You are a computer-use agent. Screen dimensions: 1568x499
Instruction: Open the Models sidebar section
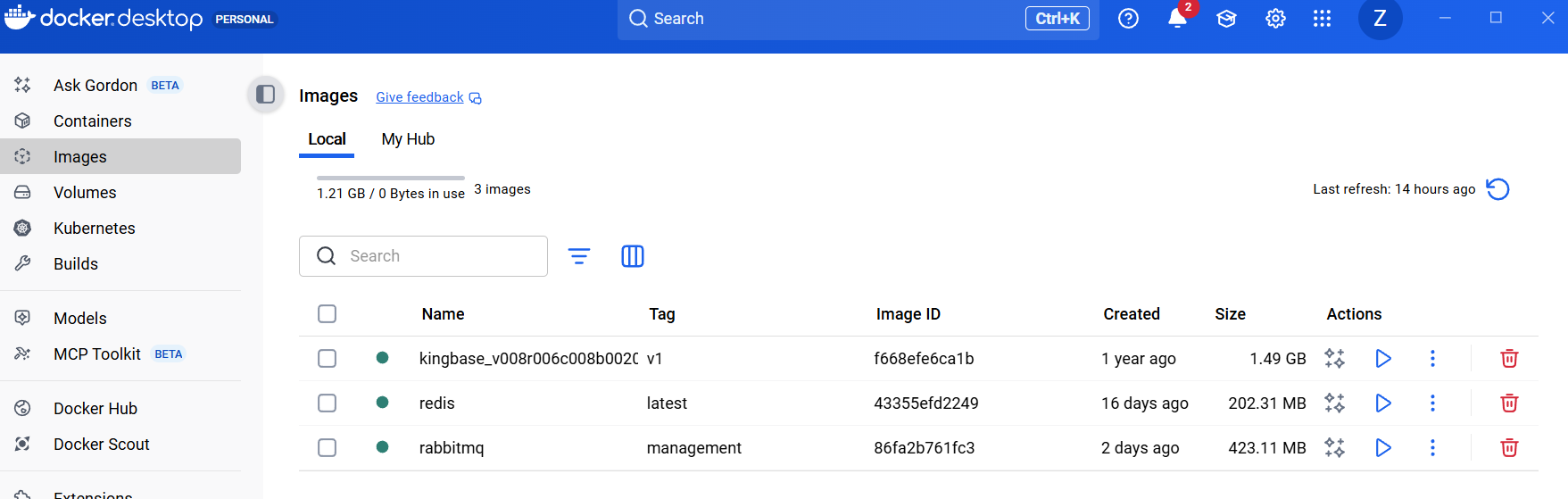coord(120,318)
